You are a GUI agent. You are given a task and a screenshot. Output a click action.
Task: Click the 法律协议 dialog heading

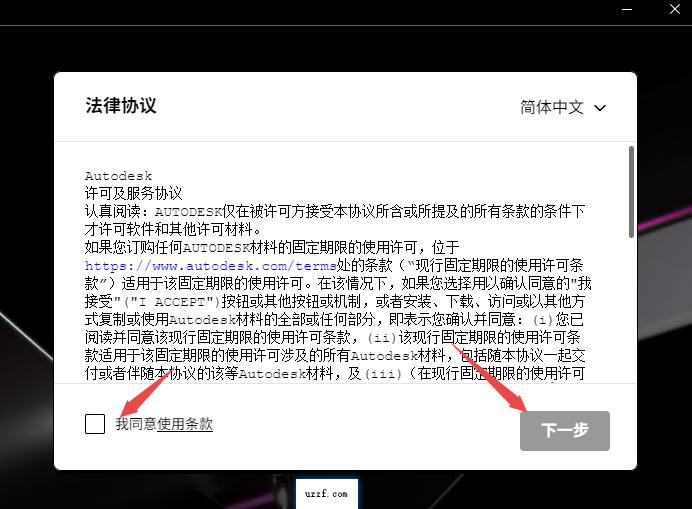coord(121,106)
